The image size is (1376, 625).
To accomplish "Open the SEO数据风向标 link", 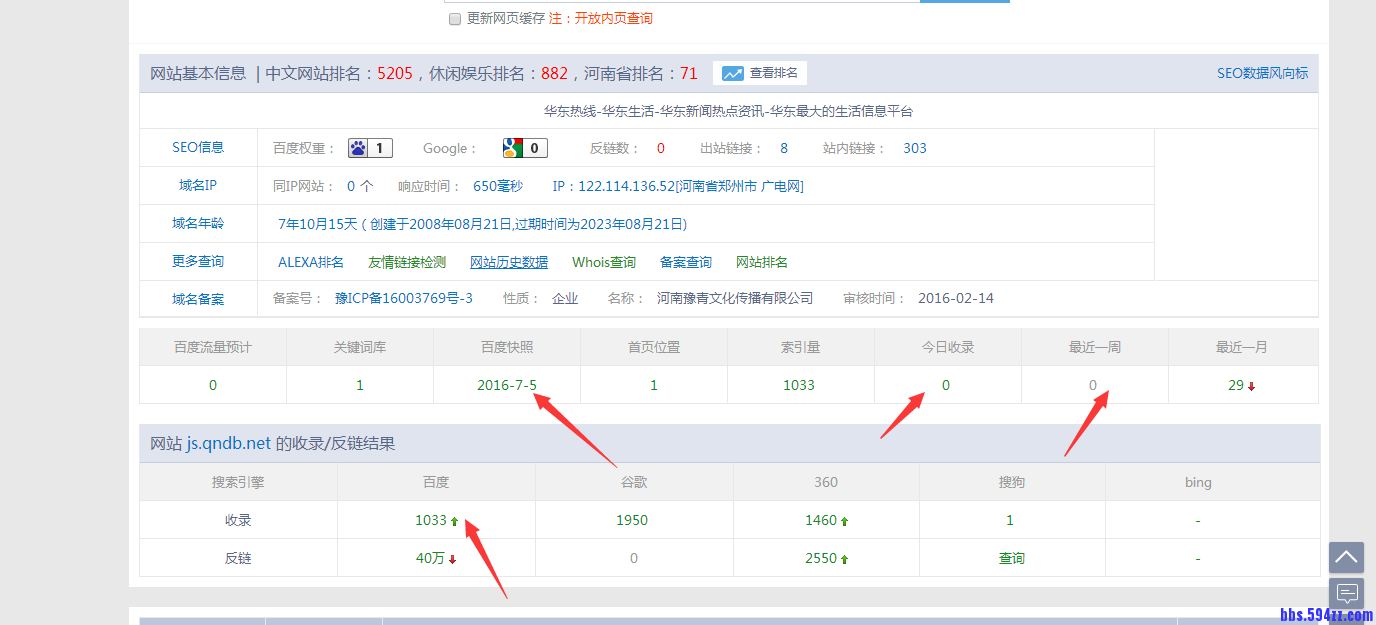I will 1262,72.
